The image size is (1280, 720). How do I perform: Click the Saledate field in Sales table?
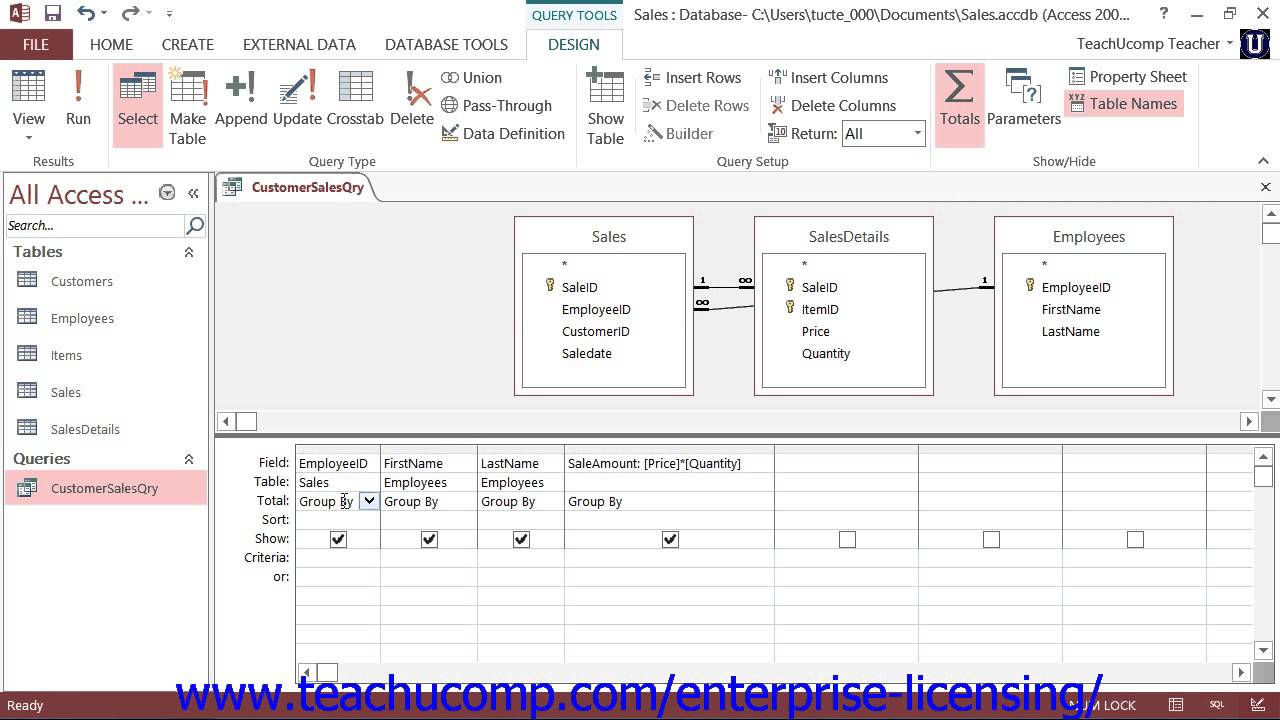click(x=586, y=353)
